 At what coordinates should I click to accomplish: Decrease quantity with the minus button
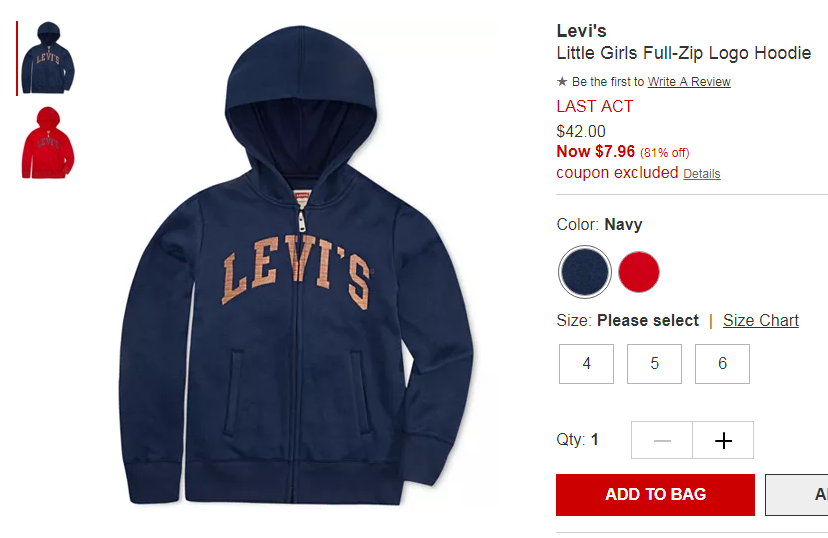tap(662, 440)
